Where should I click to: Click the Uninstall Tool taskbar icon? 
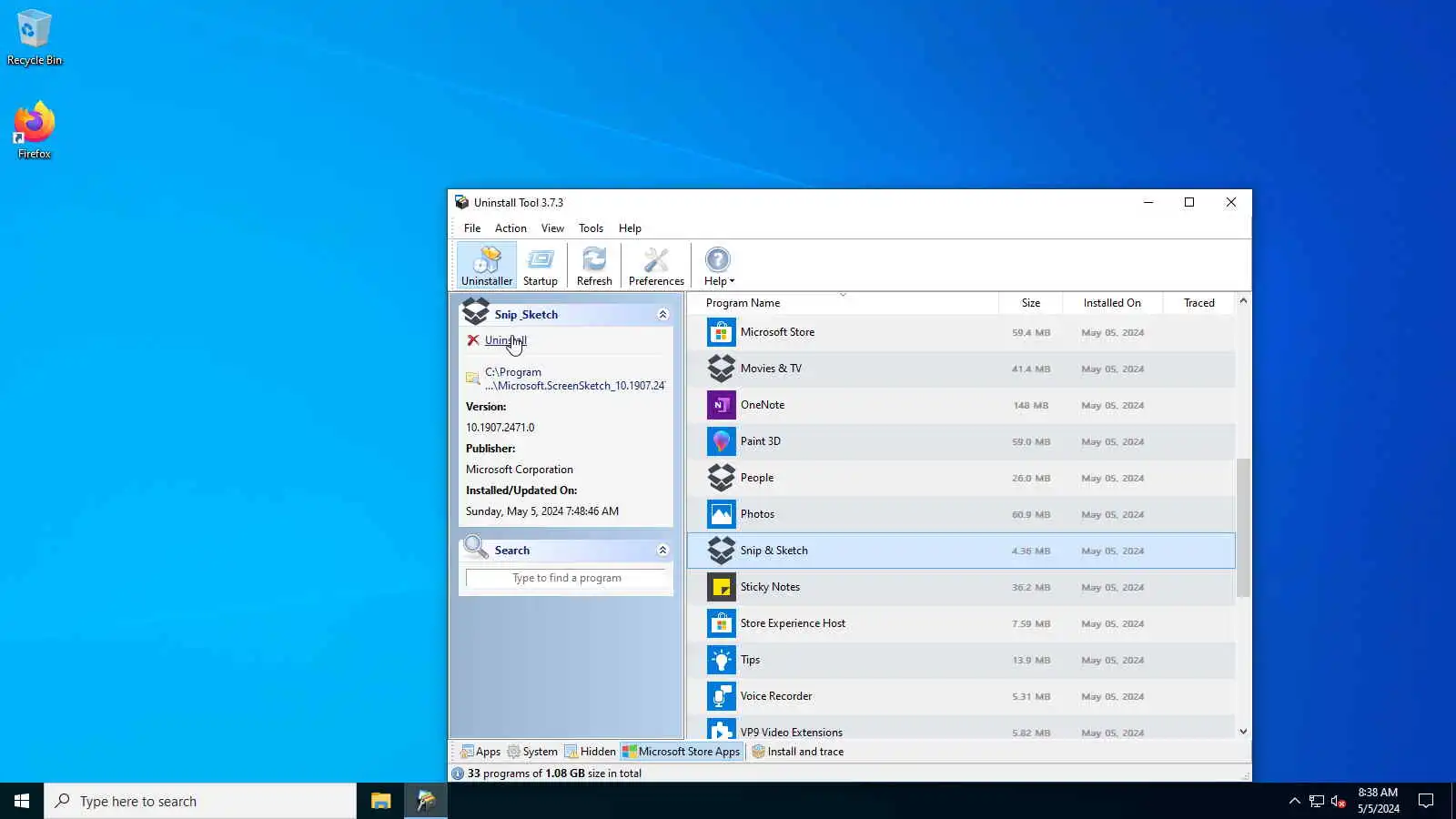pyautogui.click(x=426, y=801)
